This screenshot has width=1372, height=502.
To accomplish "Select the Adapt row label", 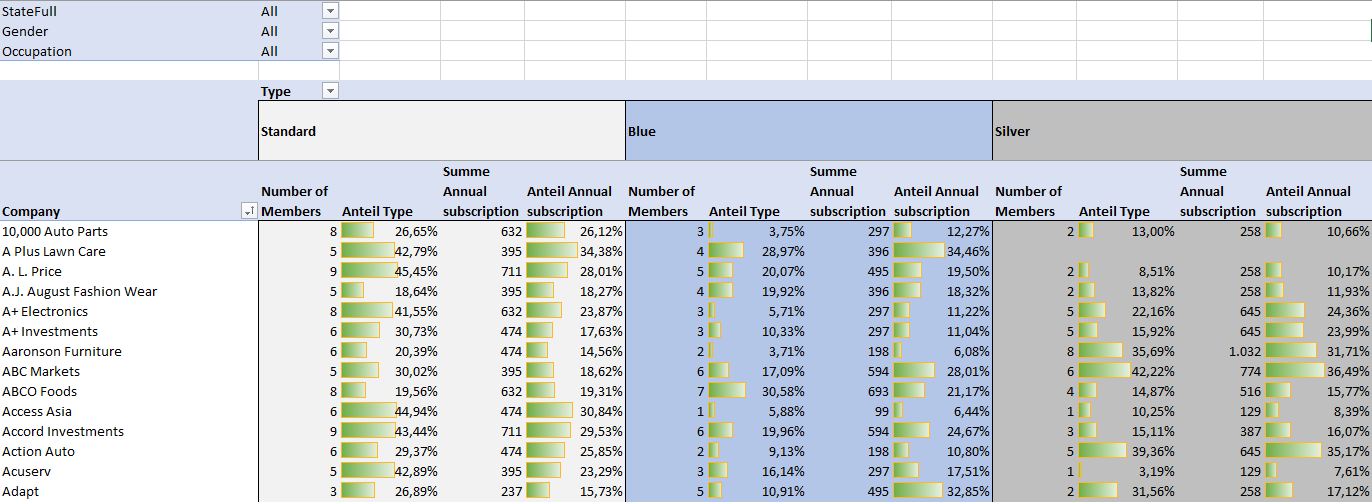I will (129, 491).
